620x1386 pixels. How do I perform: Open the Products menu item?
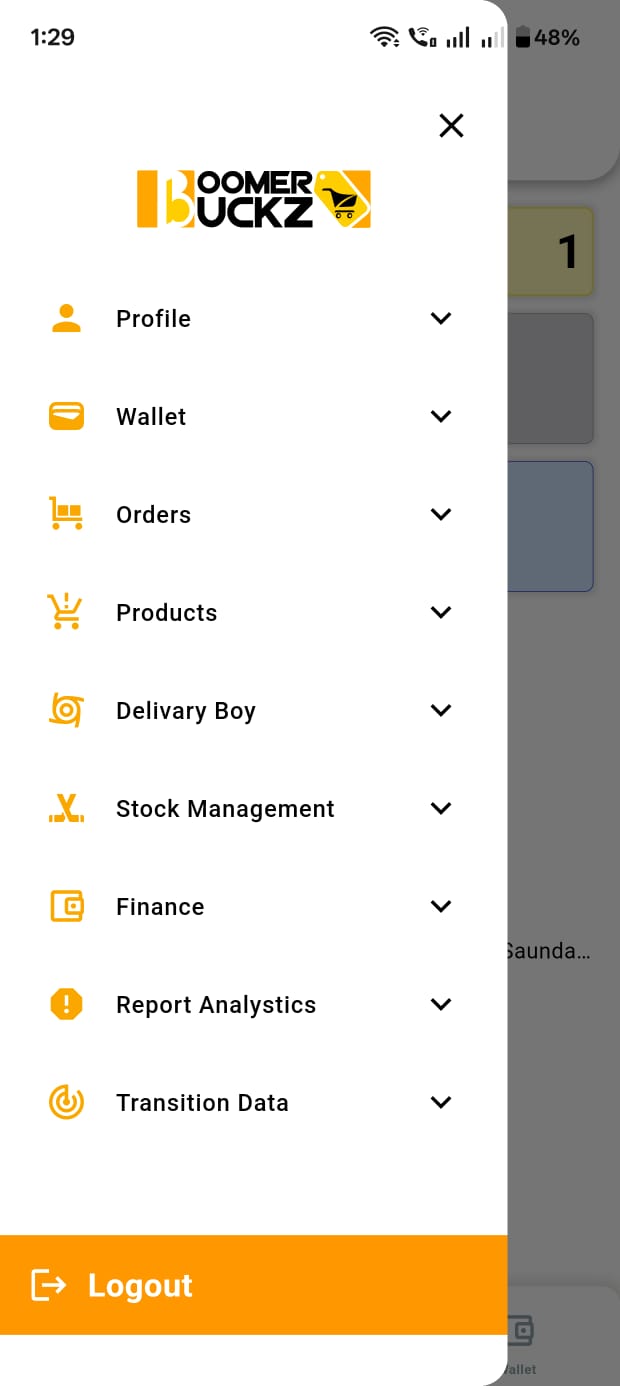coord(167,612)
